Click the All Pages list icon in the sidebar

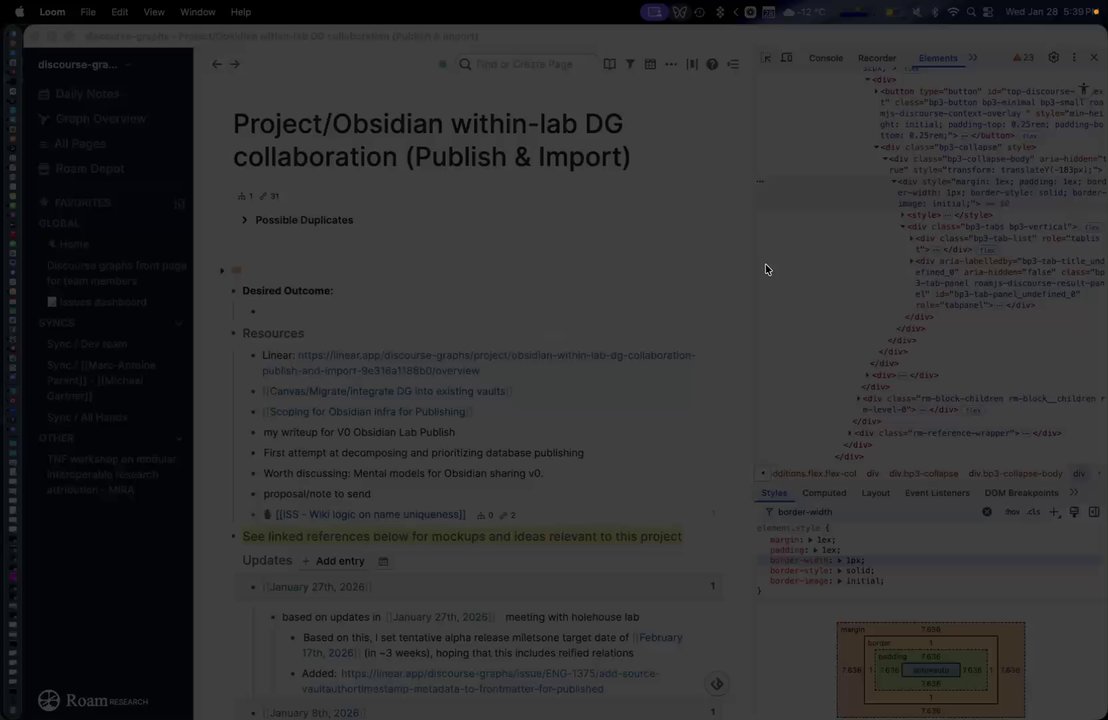[44, 144]
